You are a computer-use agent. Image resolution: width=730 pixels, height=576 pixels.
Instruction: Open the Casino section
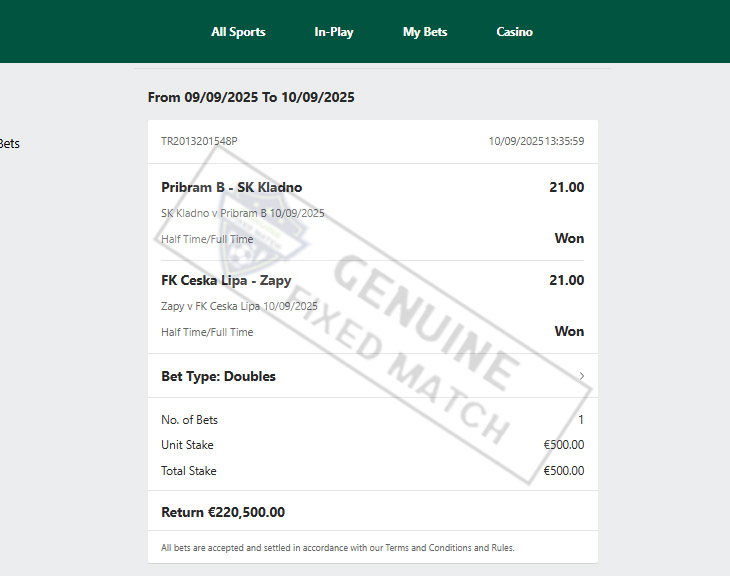[514, 32]
